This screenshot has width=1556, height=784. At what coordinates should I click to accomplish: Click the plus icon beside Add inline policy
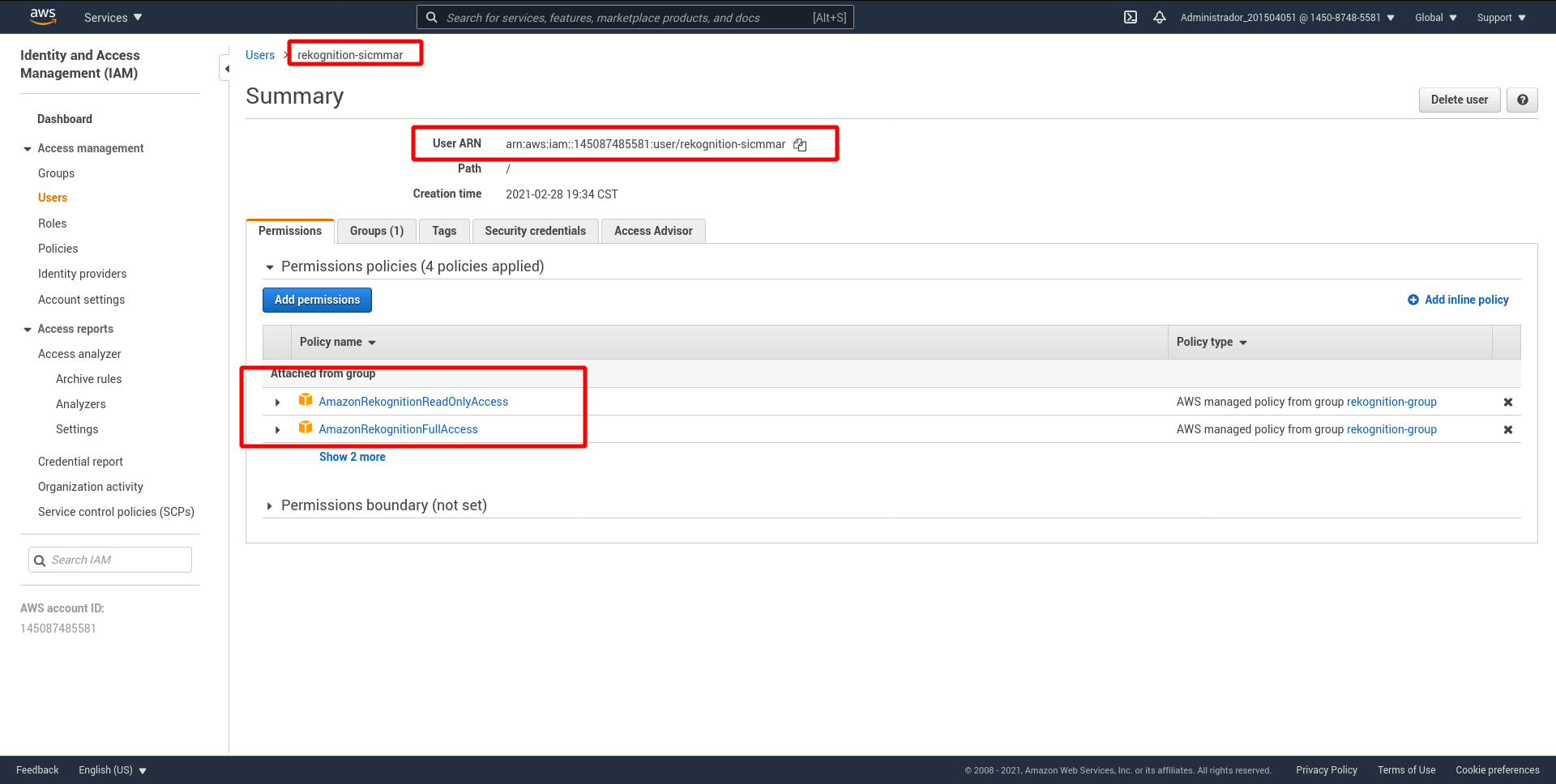(x=1413, y=300)
